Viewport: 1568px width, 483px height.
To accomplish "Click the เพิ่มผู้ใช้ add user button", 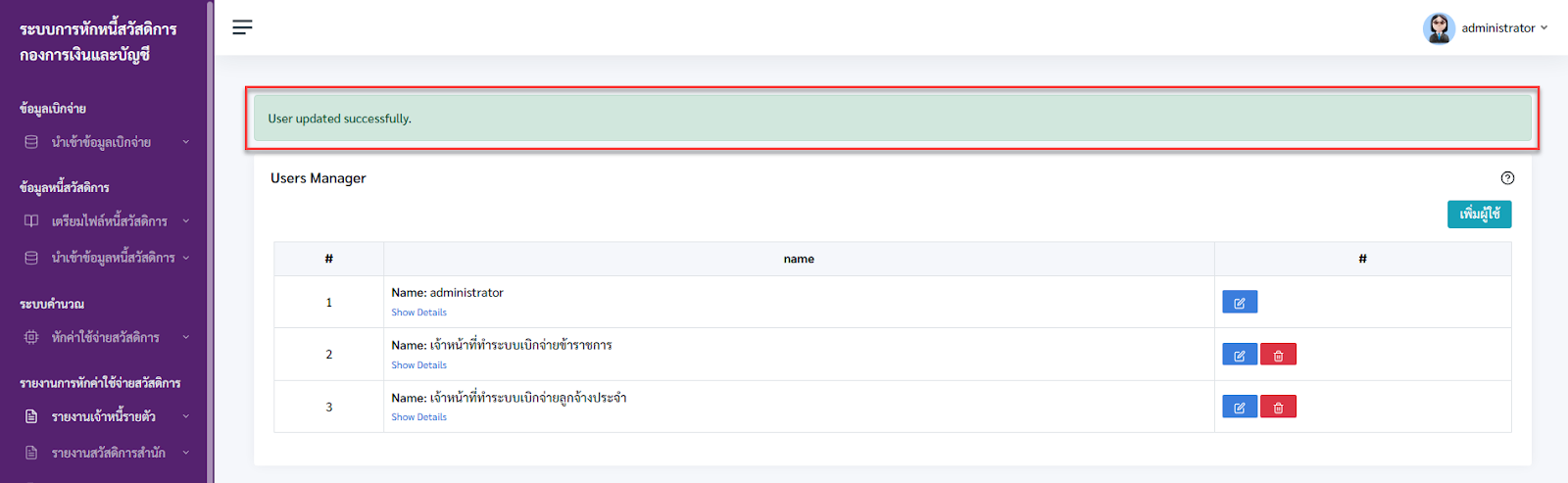I will 1479,214.
